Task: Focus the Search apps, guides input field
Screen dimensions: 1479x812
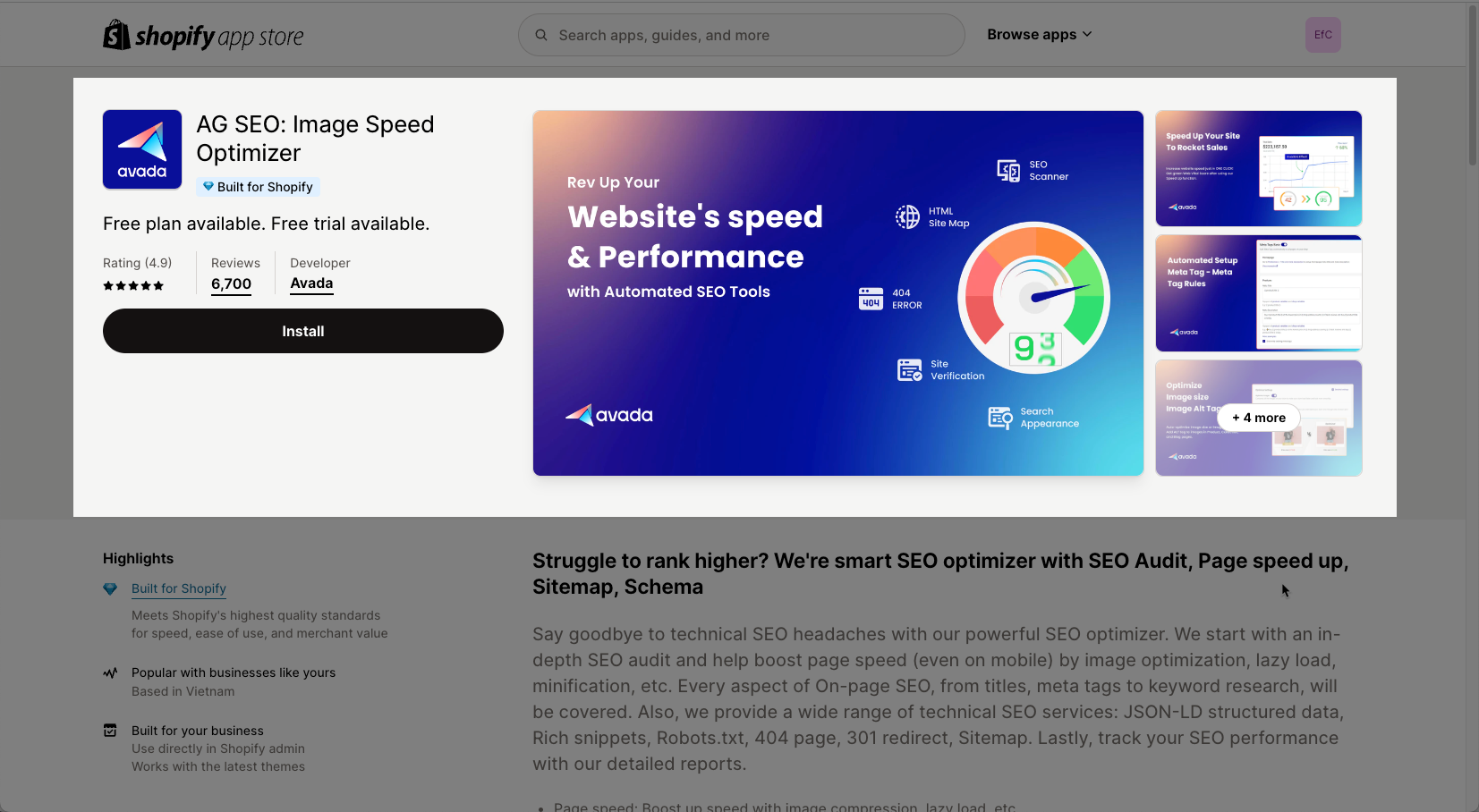Action: (742, 35)
